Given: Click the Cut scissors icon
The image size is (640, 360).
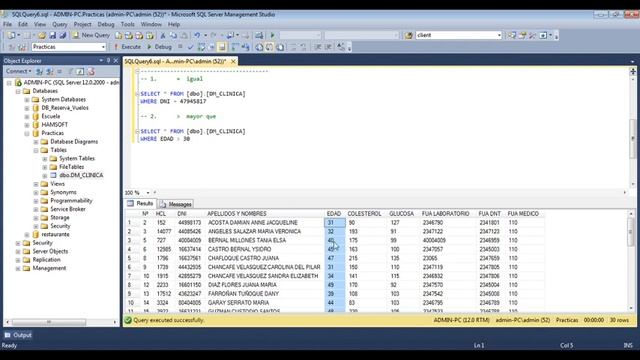Looking at the screenshot, I should coord(162,36).
